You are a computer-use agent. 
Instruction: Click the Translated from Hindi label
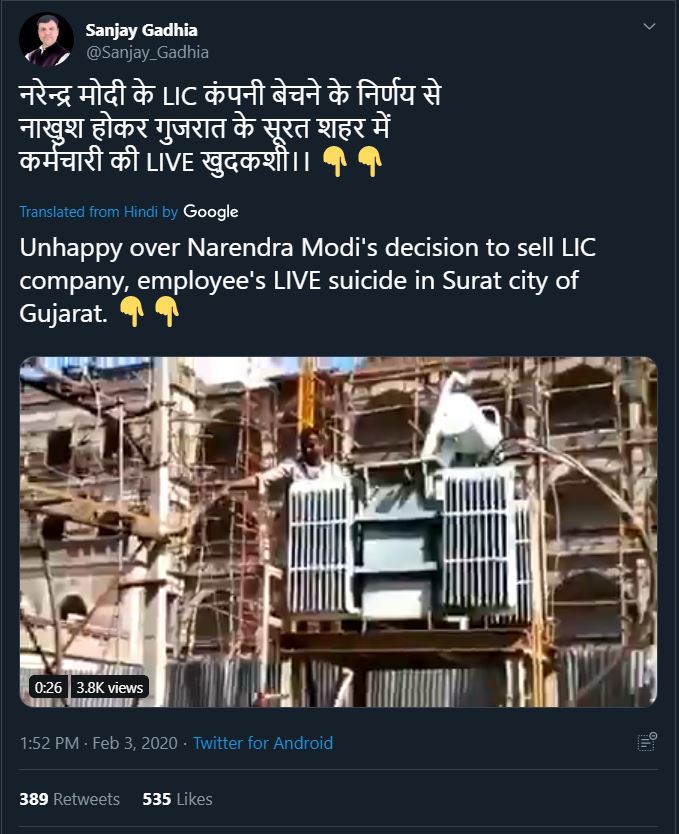click(98, 212)
